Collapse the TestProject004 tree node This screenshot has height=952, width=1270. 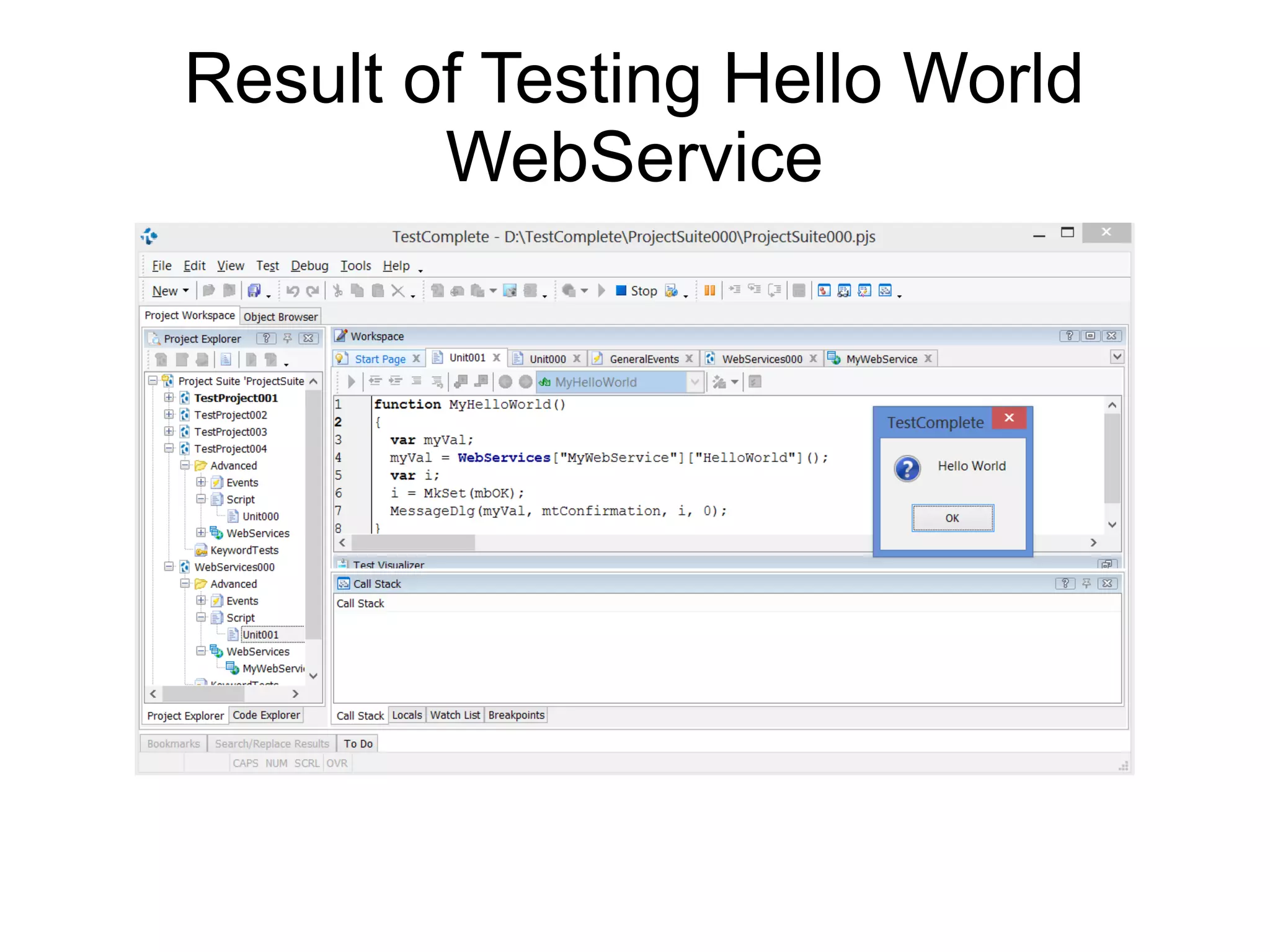click(x=169, y=448)
